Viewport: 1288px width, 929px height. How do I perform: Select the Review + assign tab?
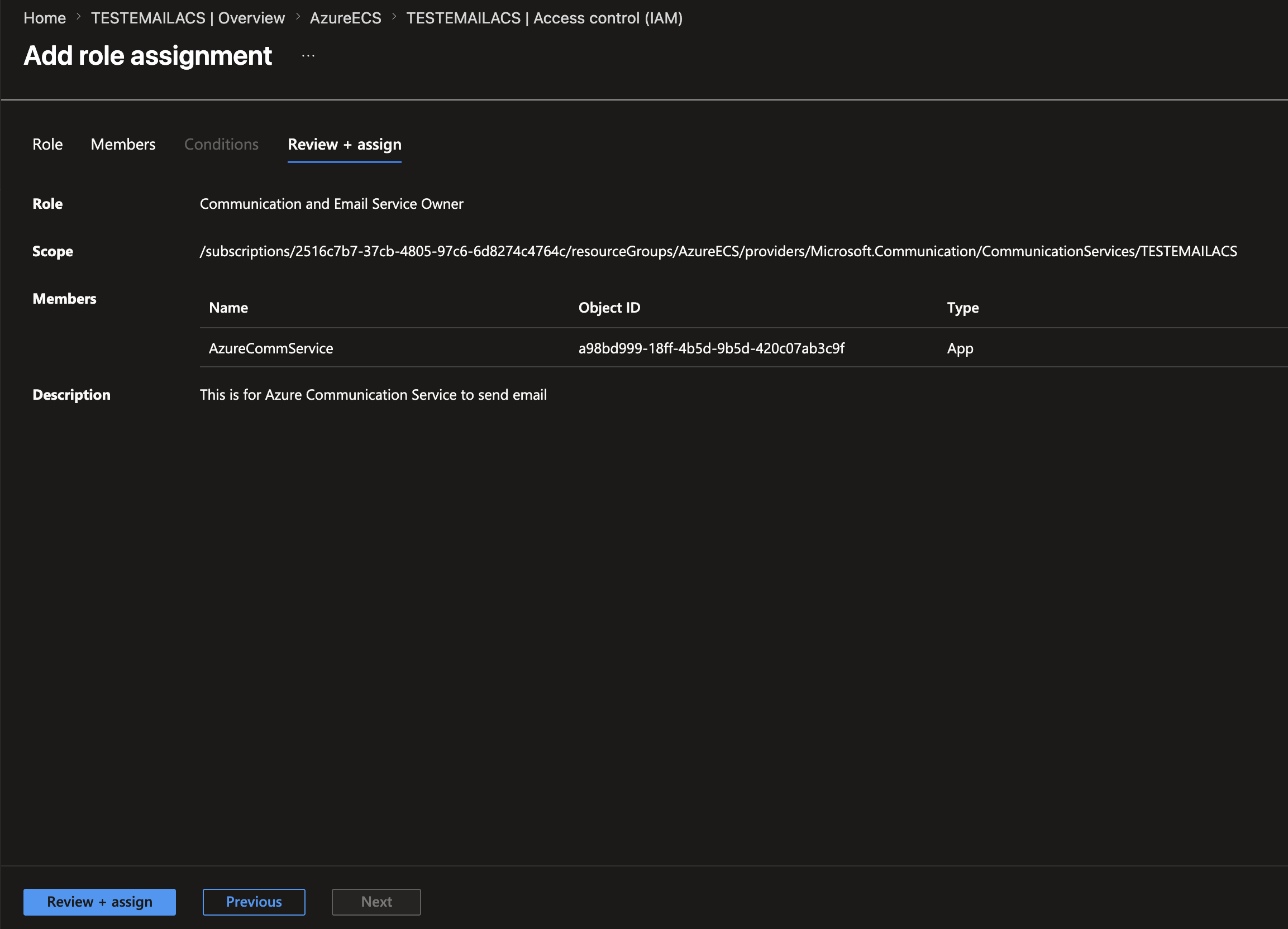[x=345, y=144]
